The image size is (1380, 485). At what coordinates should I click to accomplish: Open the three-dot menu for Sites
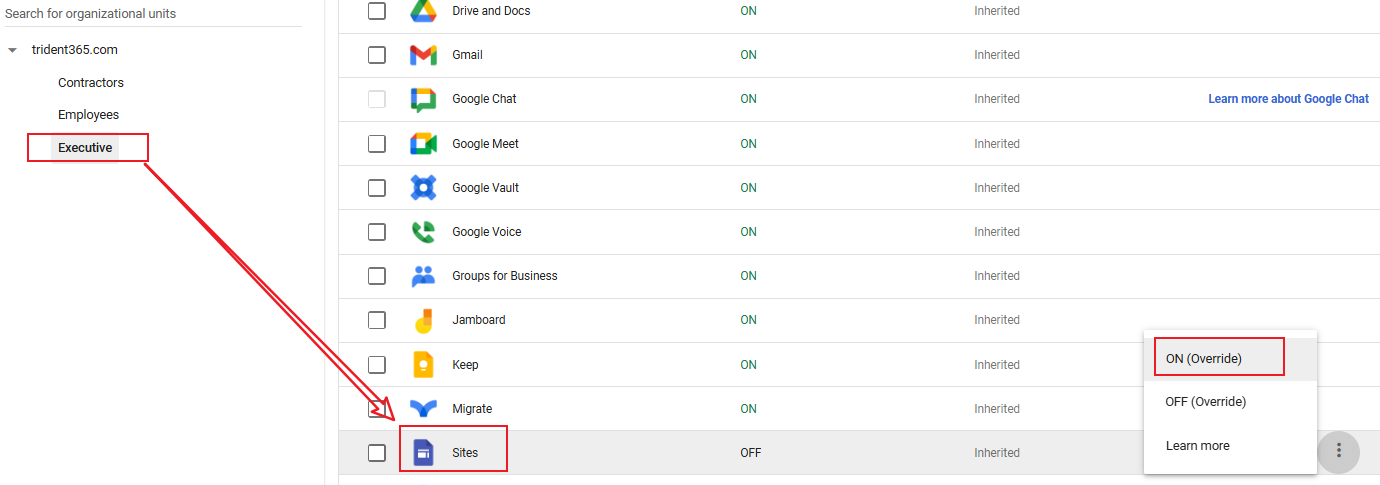pyautogui.click(x=1338, y=452)
